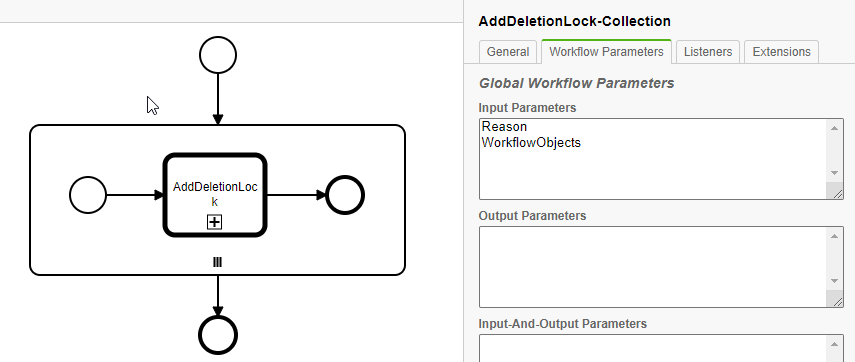Click inside Output Parameters text area

click(x=653, y=267)
